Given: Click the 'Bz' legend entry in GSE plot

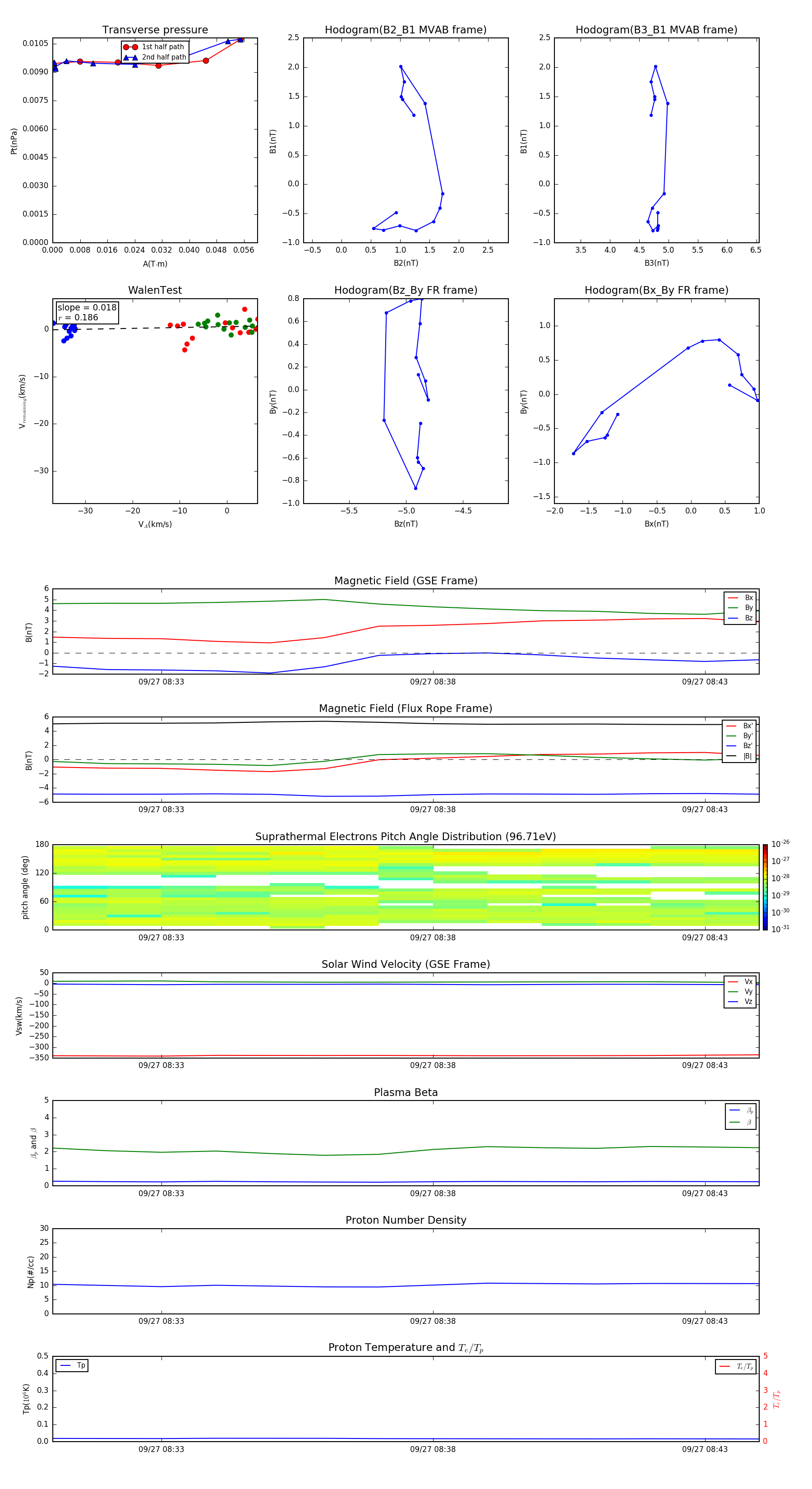Looking at the screenshot, I should pyautogui.click(x=740, y=618).
